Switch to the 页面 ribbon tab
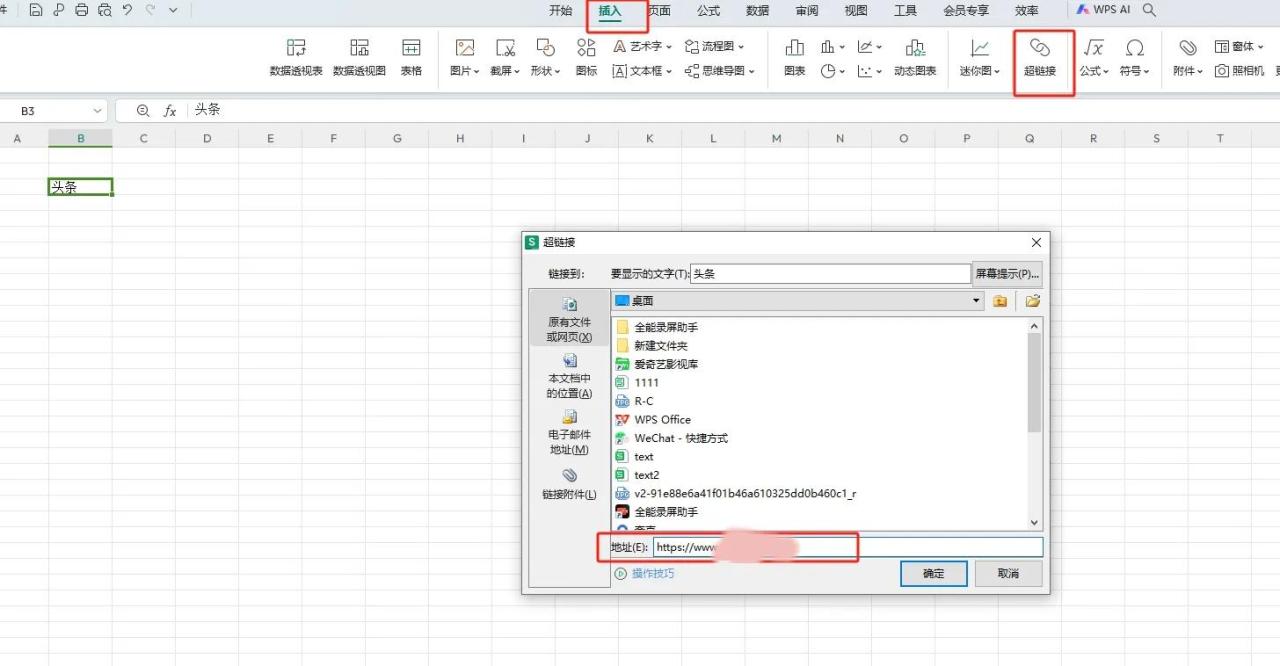Viewport: 1280px width, 666px height. click(x=659, y=11)
